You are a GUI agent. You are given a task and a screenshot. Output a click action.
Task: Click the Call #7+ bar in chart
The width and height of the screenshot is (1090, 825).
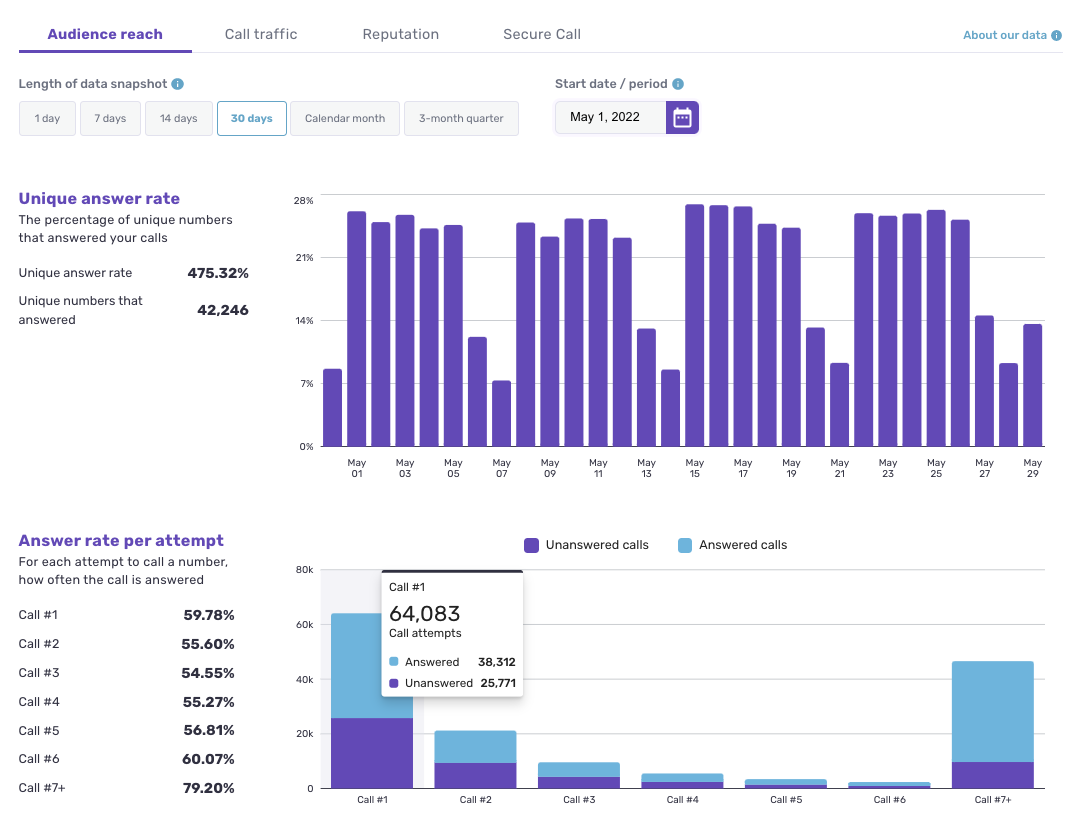tap(992, 725)
